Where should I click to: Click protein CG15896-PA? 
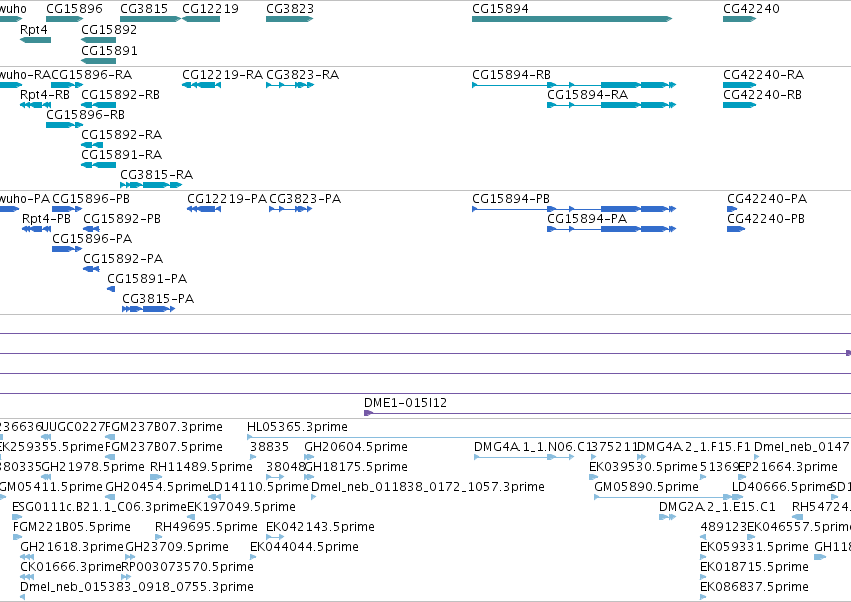click(x=67, y=249)
